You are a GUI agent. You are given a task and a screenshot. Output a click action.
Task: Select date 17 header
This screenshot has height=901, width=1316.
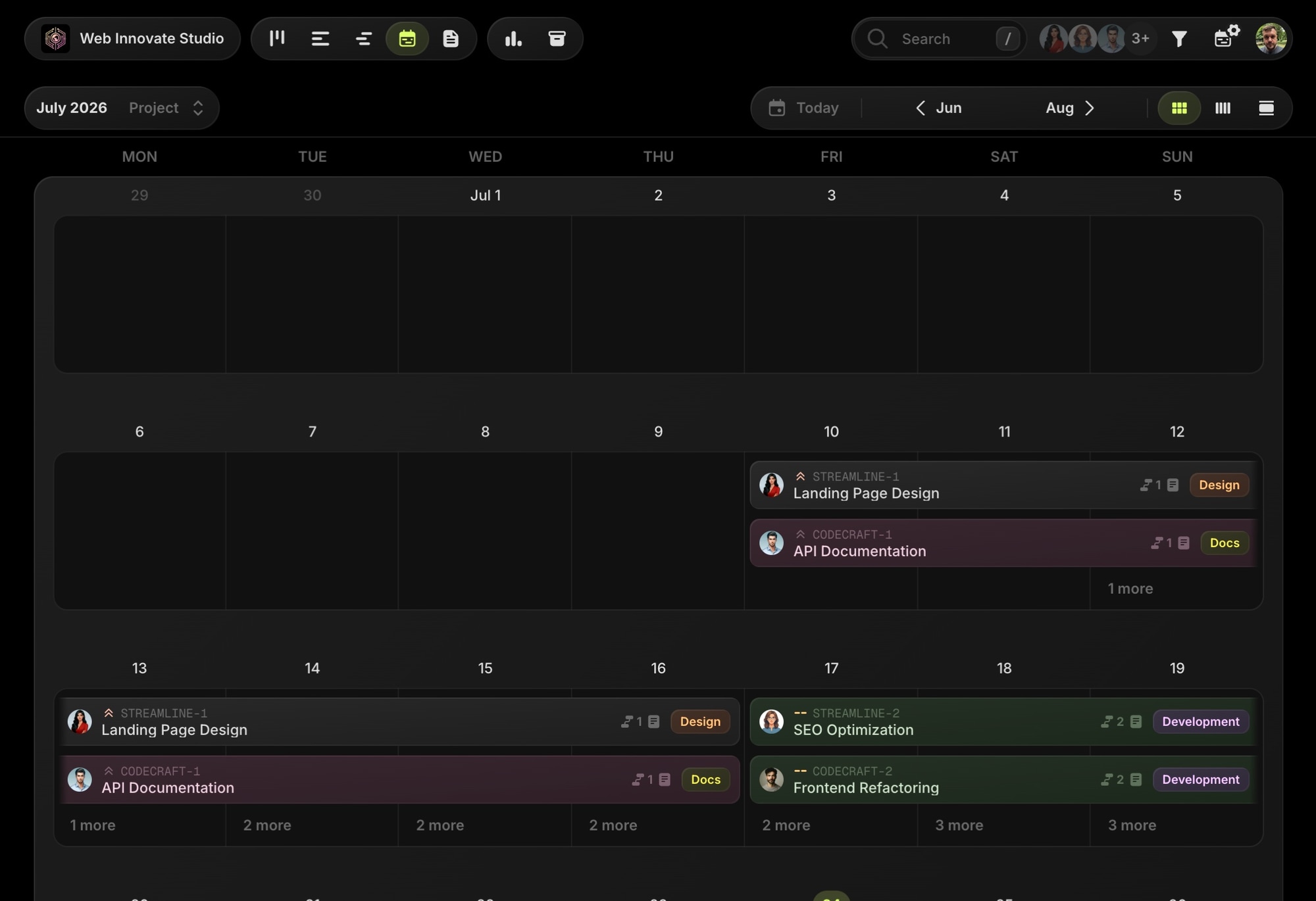point(831,668)
